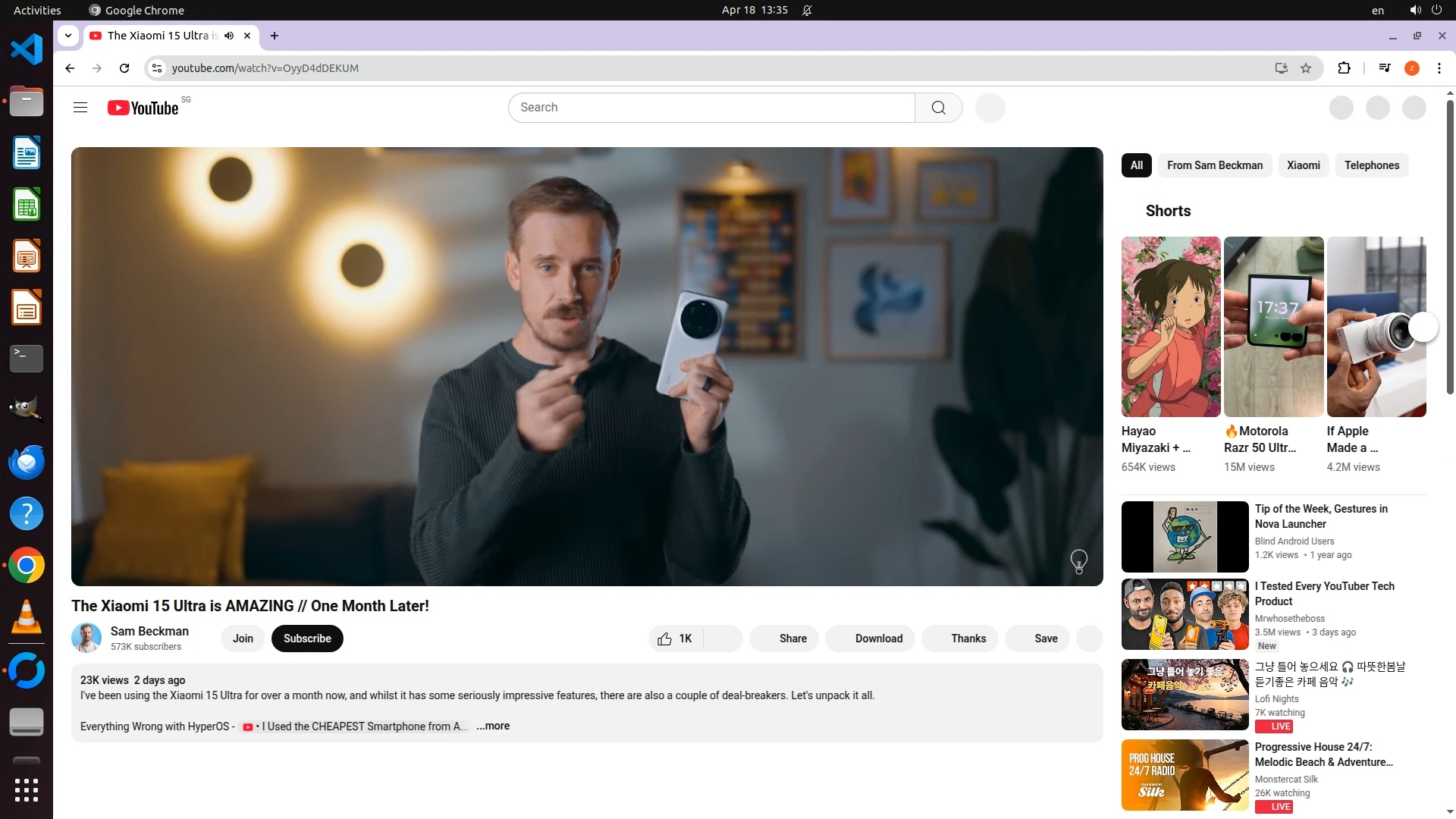The image size is (1456, 819).
Task: Click the YouTube logo home link
Action: tap(143, 108)
